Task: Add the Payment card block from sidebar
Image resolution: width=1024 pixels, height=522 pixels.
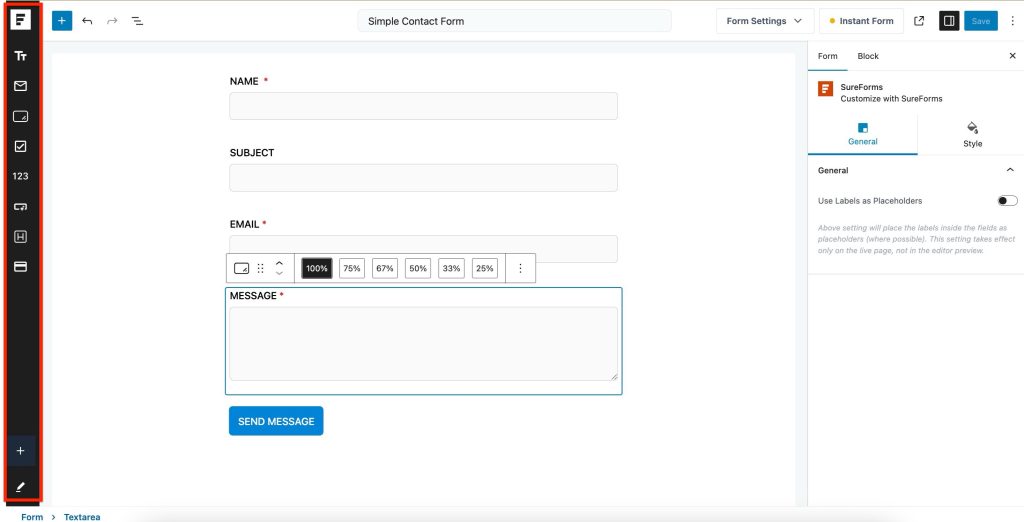Action: tap(20, 267)
